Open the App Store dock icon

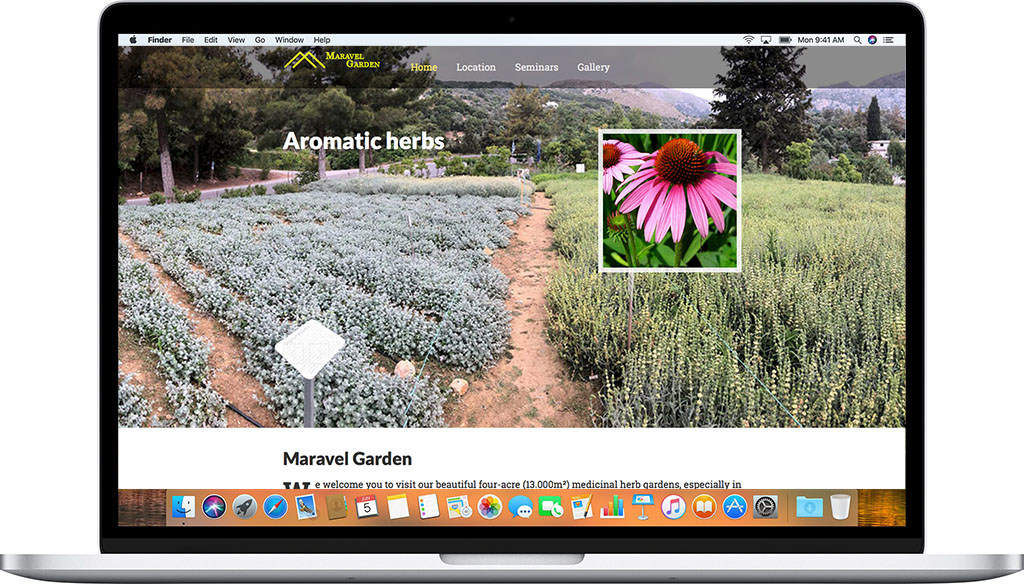click(735, 507)
